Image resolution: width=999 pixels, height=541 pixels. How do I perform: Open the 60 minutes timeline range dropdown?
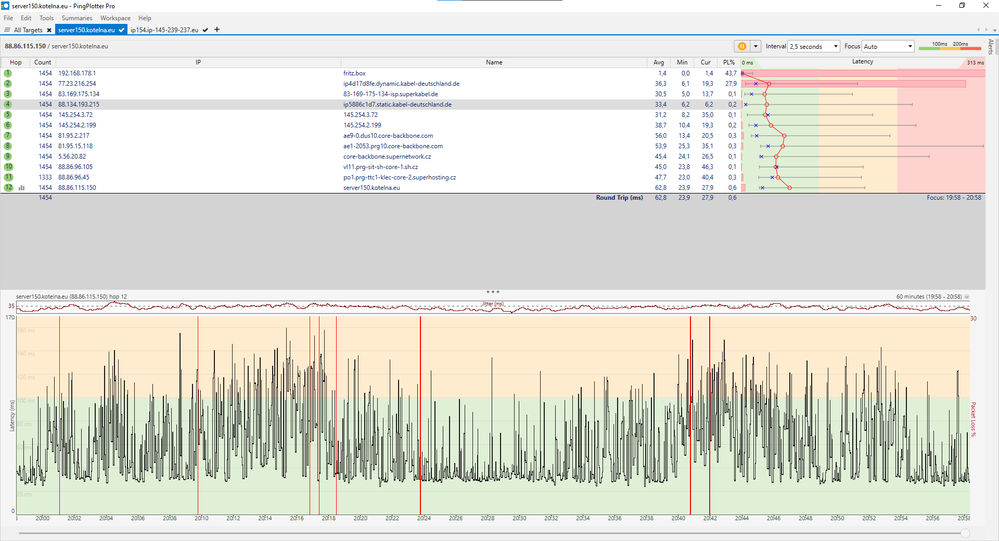[967, 297]
